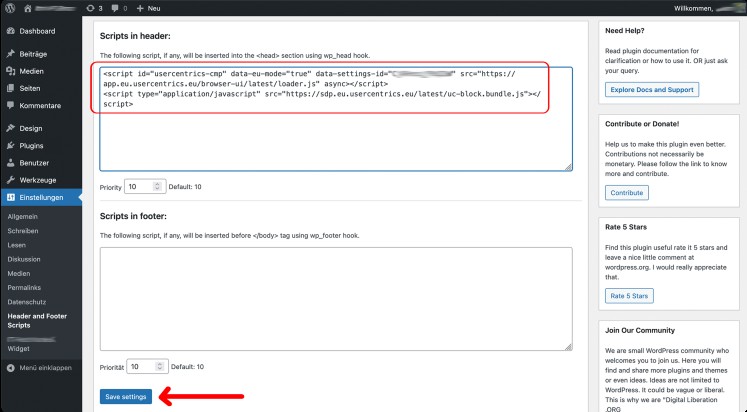Screen dimensions: 747x412
Task: Click the Kommentare comment icon
Action: 11,105
